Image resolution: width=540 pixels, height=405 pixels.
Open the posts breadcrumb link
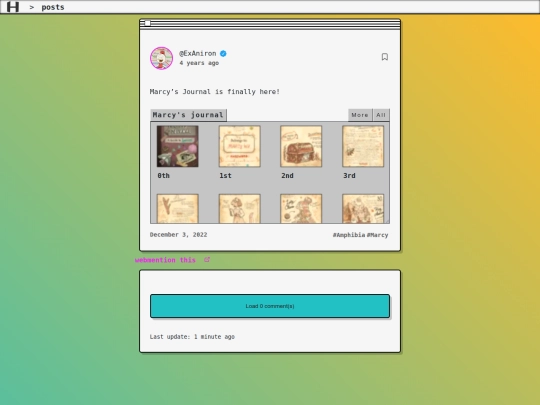pos(53,7)
